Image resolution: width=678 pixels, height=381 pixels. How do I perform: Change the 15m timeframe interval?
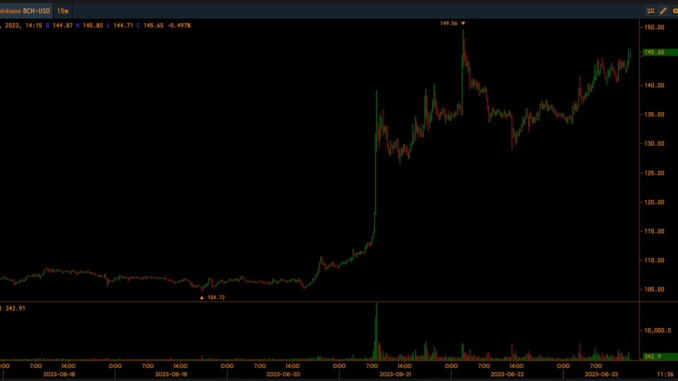pyautogui.click(x=63, y=11)
